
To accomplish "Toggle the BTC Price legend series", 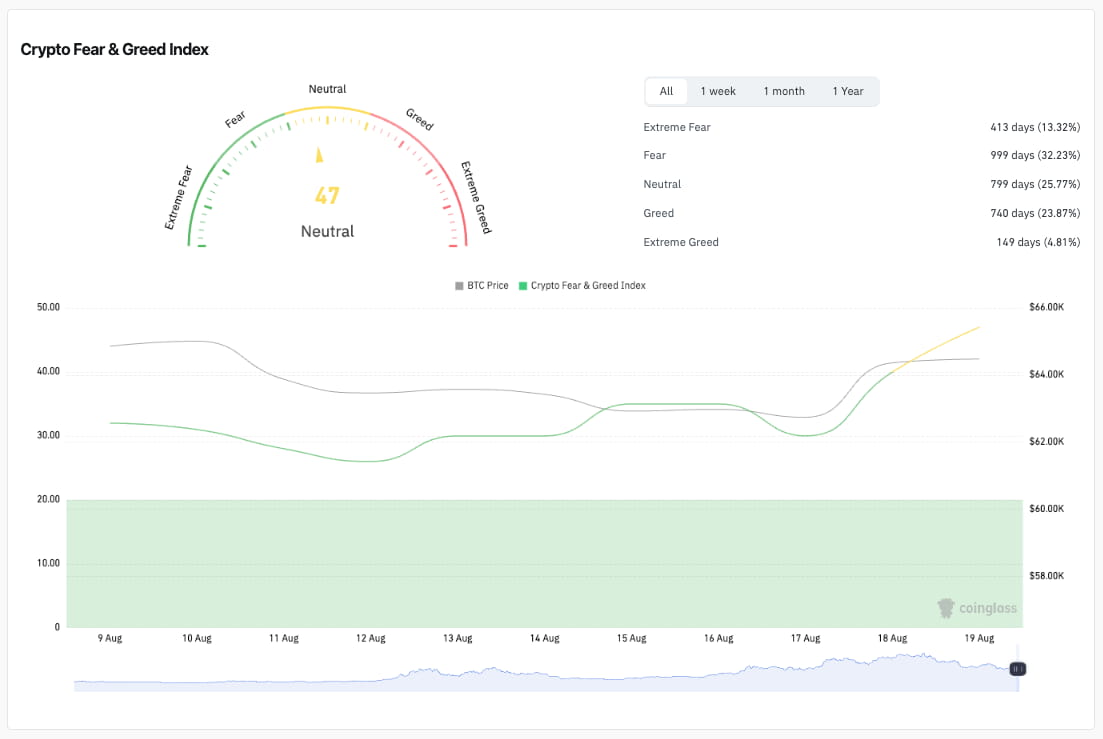I will tap(482, 285).
